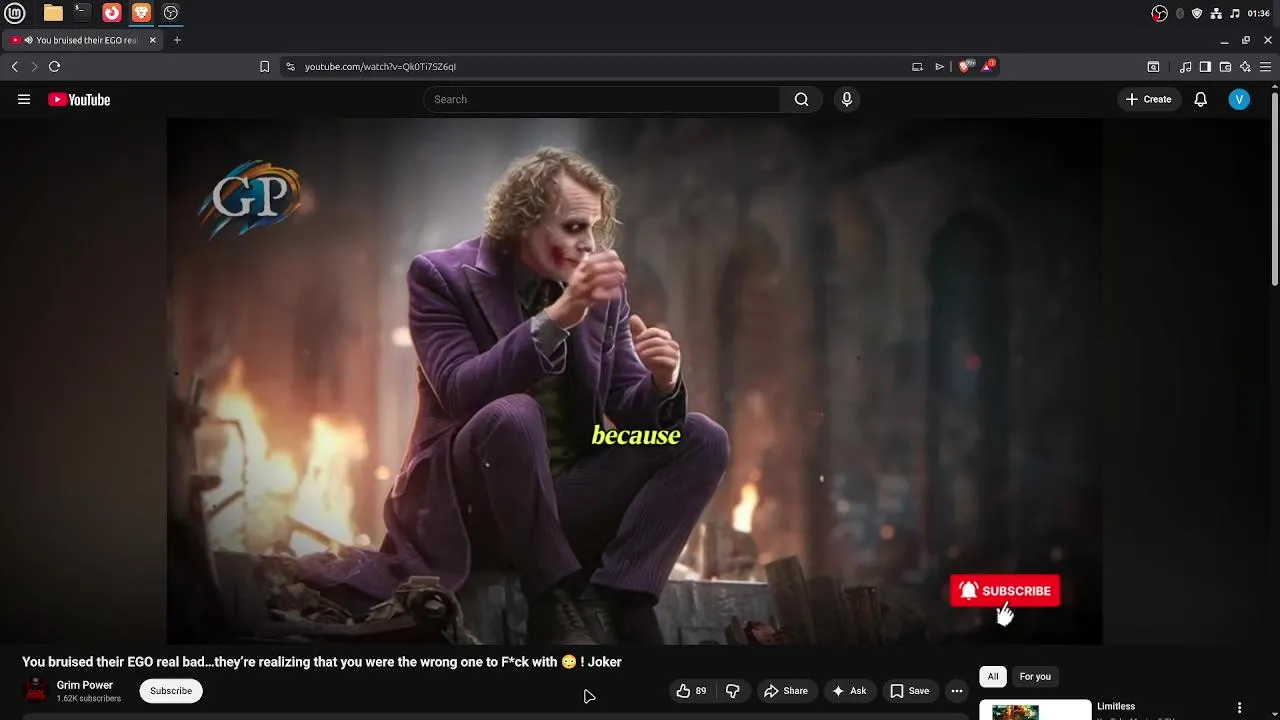Click the video player to pause
The height and width of the screenshot is (720, 1280).
coord(634,381)
